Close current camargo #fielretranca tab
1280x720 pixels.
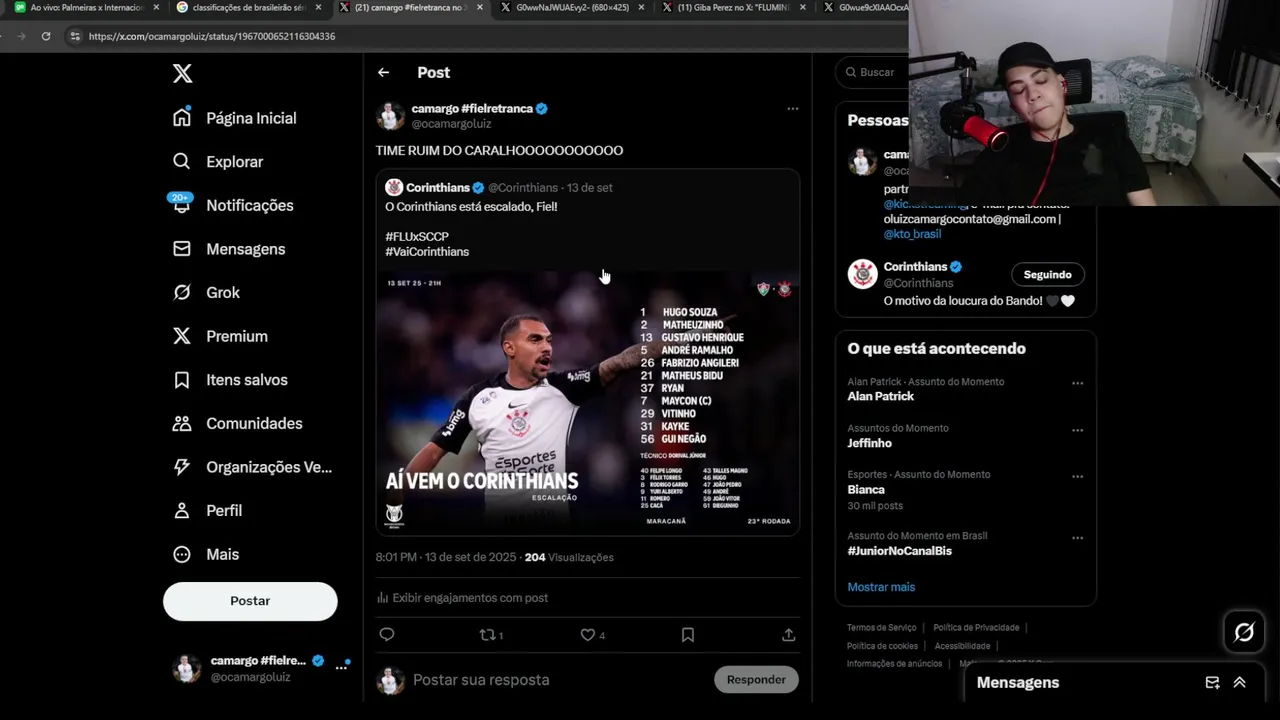click(x=480, y=7)
